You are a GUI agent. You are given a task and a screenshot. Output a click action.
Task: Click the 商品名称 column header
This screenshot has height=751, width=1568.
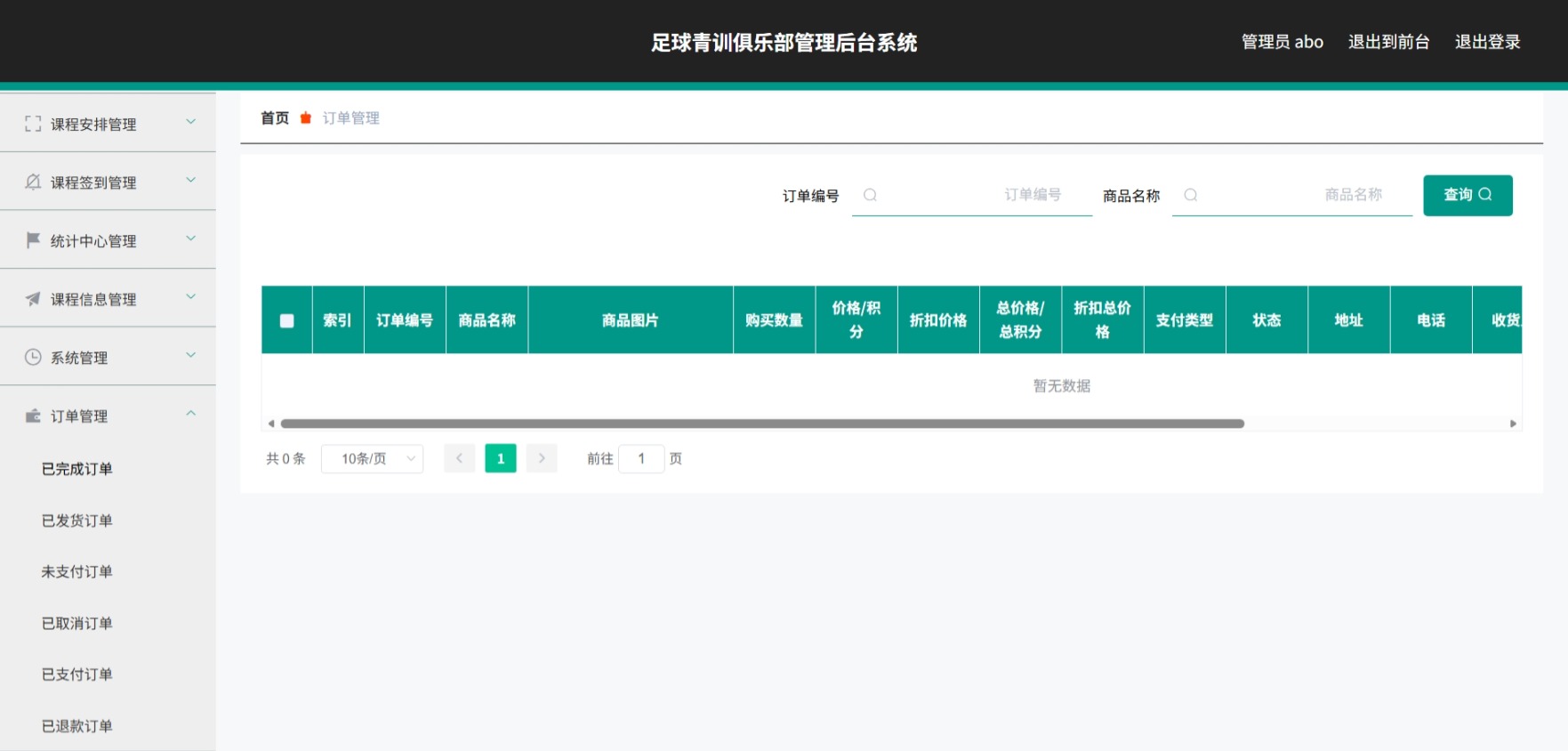(x=486, y=320)
